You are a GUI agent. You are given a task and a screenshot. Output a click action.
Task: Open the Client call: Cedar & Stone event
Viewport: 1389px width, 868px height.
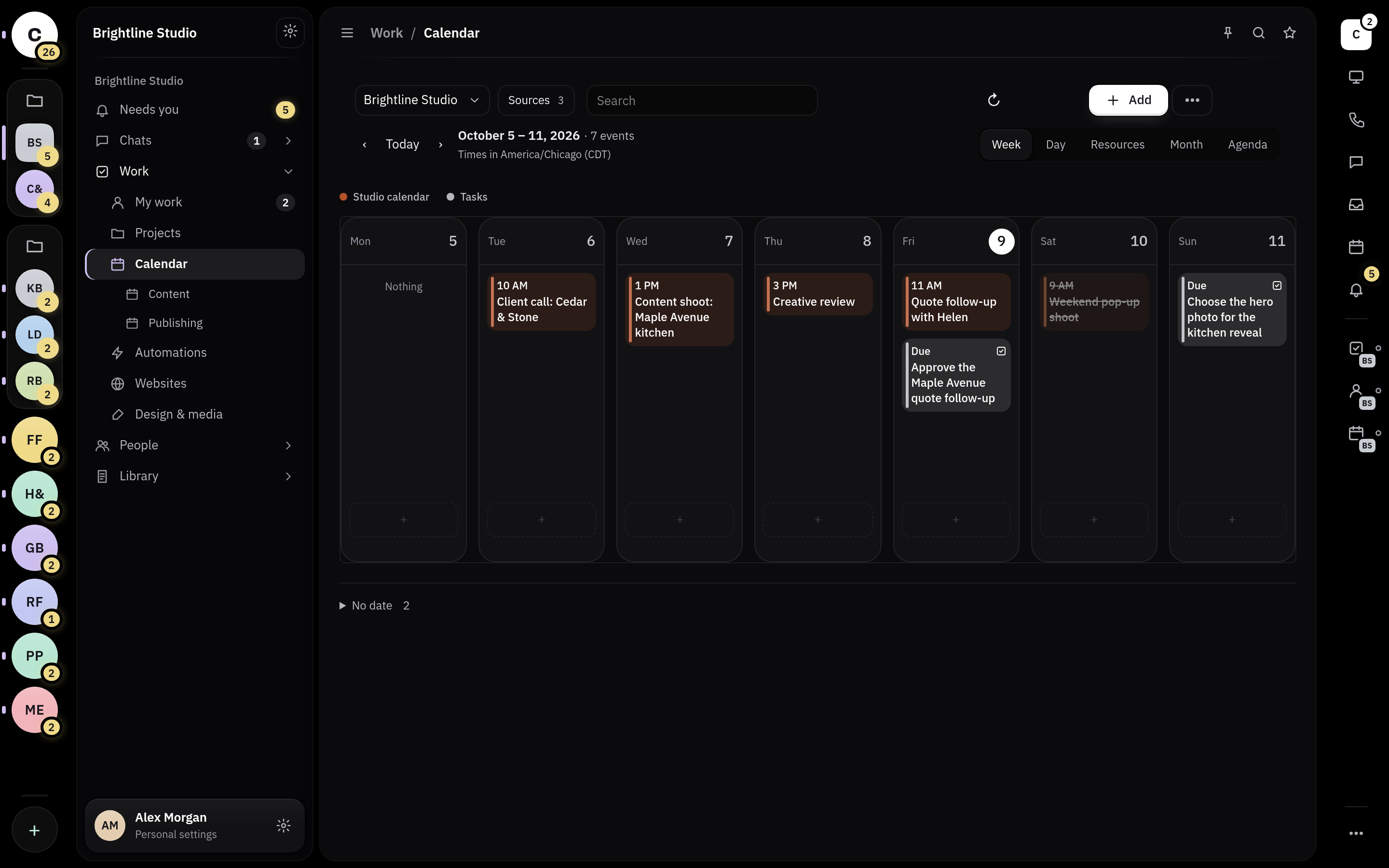tap(541, 301)
